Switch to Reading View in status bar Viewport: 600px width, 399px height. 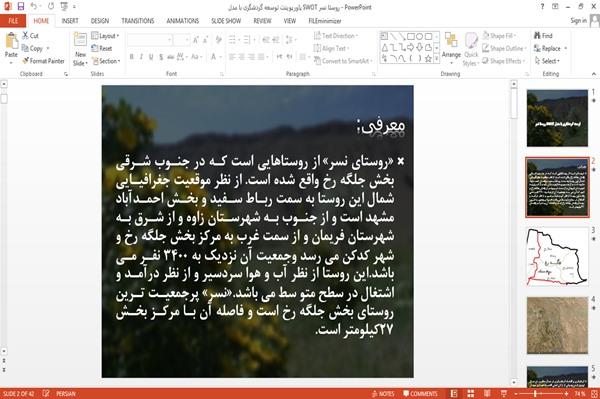487,394
